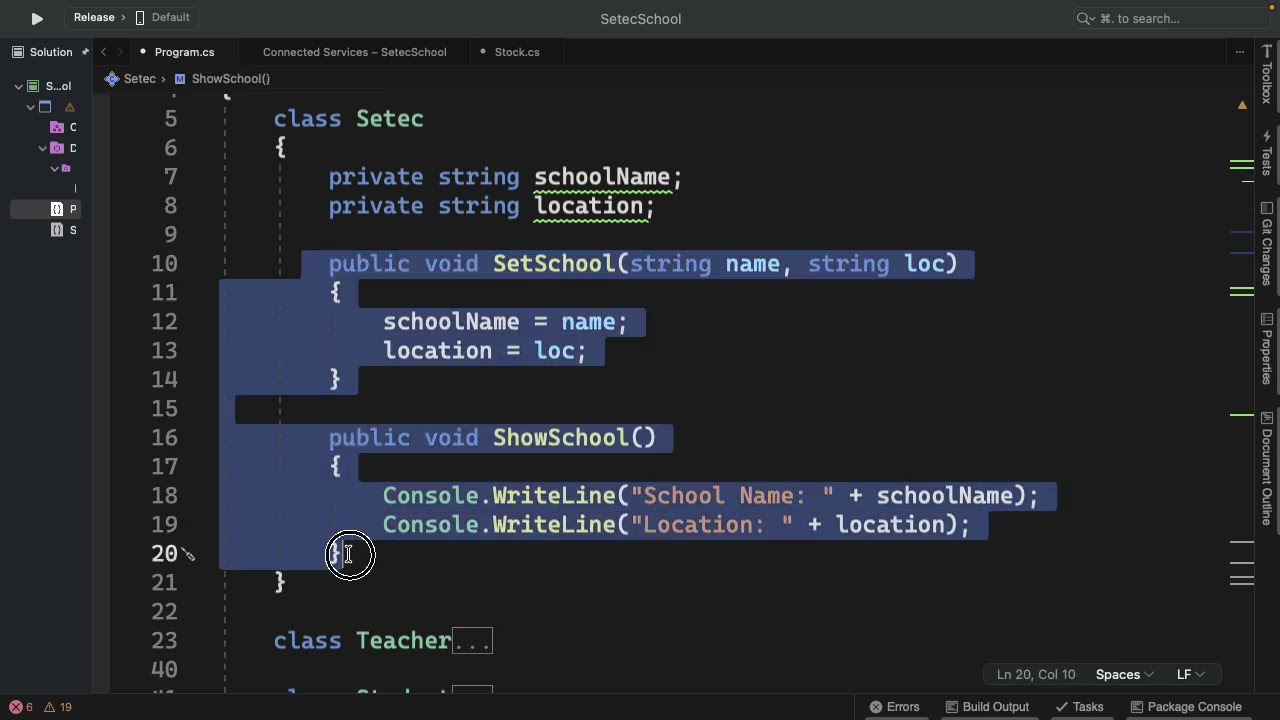Screen dimensions: 1280x720
Task: Open the Git Changes side panel
Action: tap(1267, 244)
